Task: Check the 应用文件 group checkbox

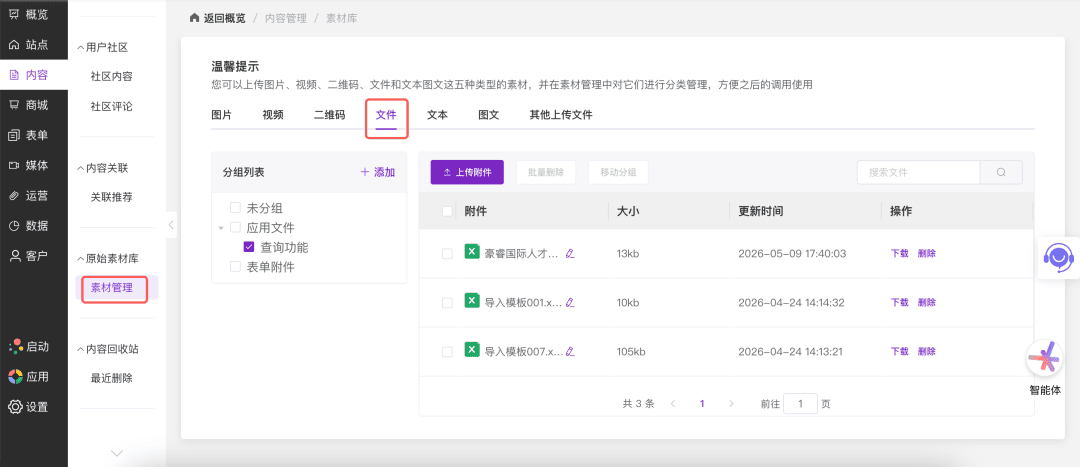Action: (x=236, y=227)
